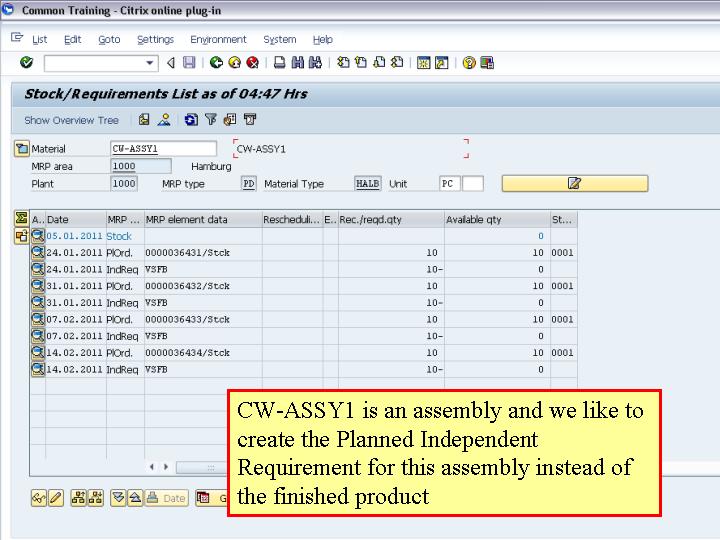The image size is (720, 540).
Task: Click the Find Next binoculars-plus icon
Action: 315,62
